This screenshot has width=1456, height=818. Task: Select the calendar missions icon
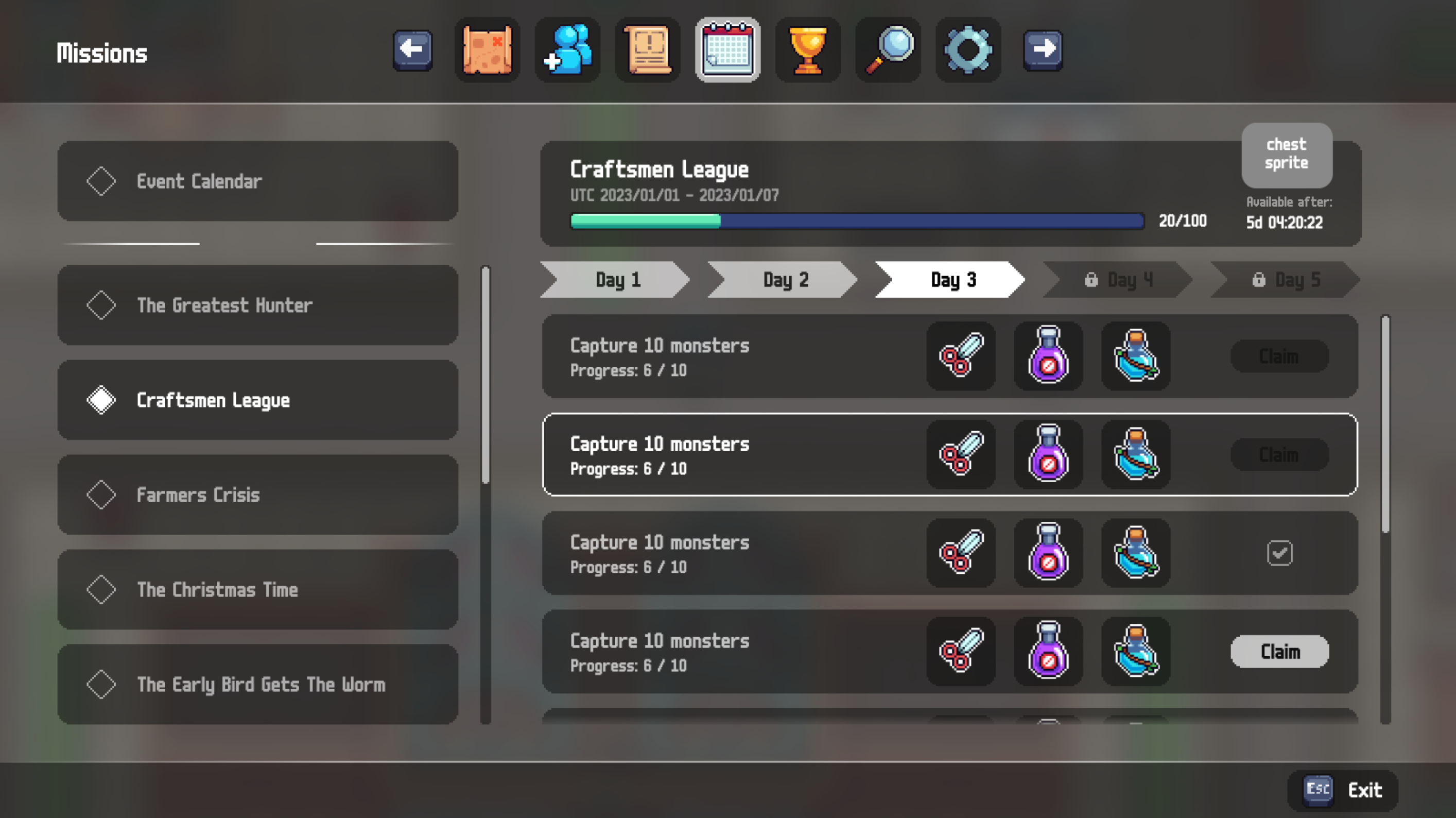(x=727, y=50)
